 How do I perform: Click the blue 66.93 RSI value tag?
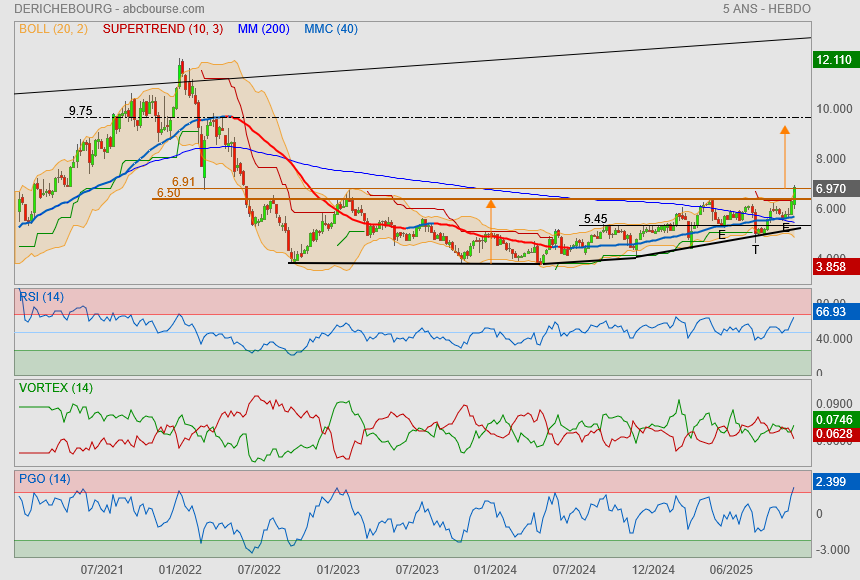833,312
